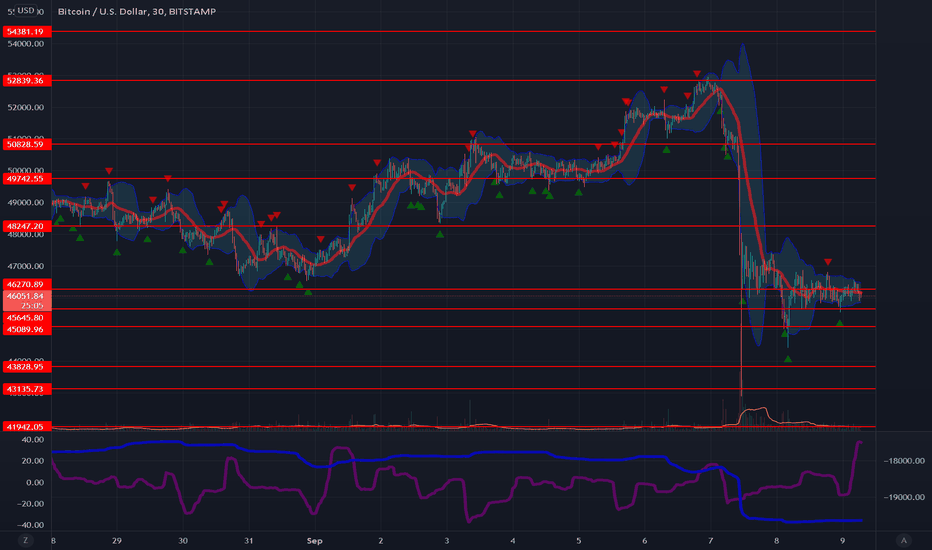This screenshot has width=932, height=550.
Task: Click date 29 on the time axis
Action: point(116,540)
